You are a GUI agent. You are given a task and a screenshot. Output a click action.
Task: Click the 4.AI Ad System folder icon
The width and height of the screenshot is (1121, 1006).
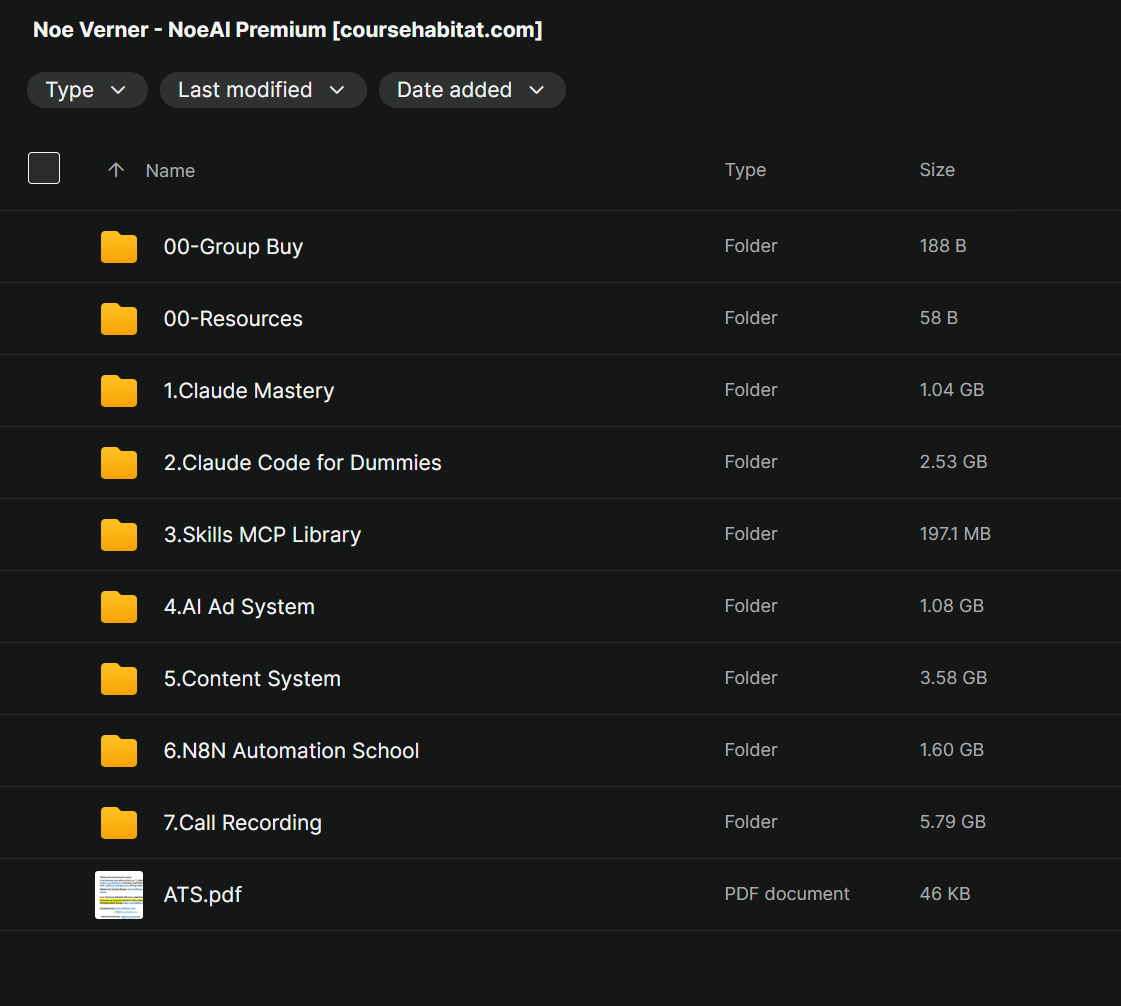click(x=119, y=607)
